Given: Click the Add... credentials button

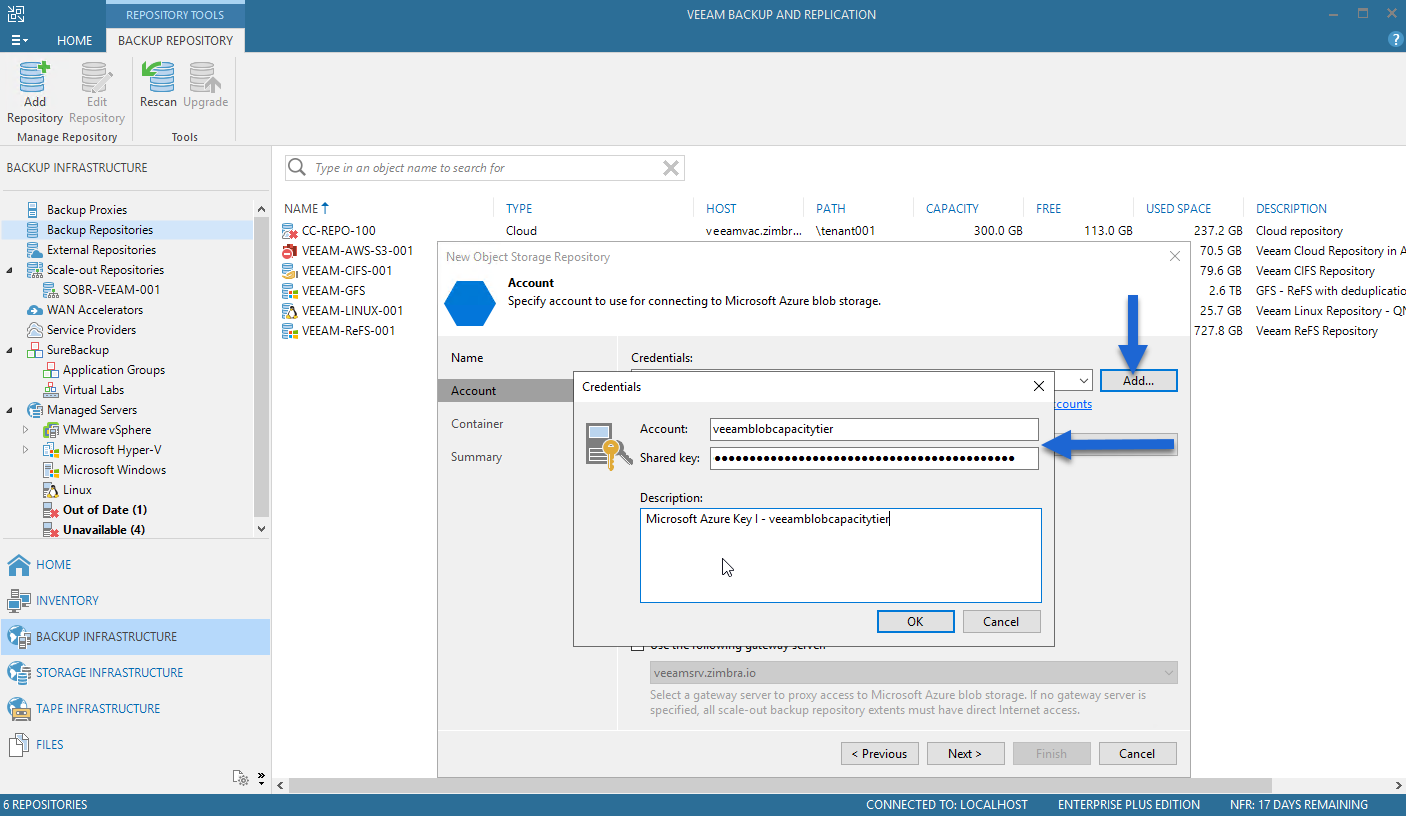Looking at the screenshot, I should coord(1138,381).
